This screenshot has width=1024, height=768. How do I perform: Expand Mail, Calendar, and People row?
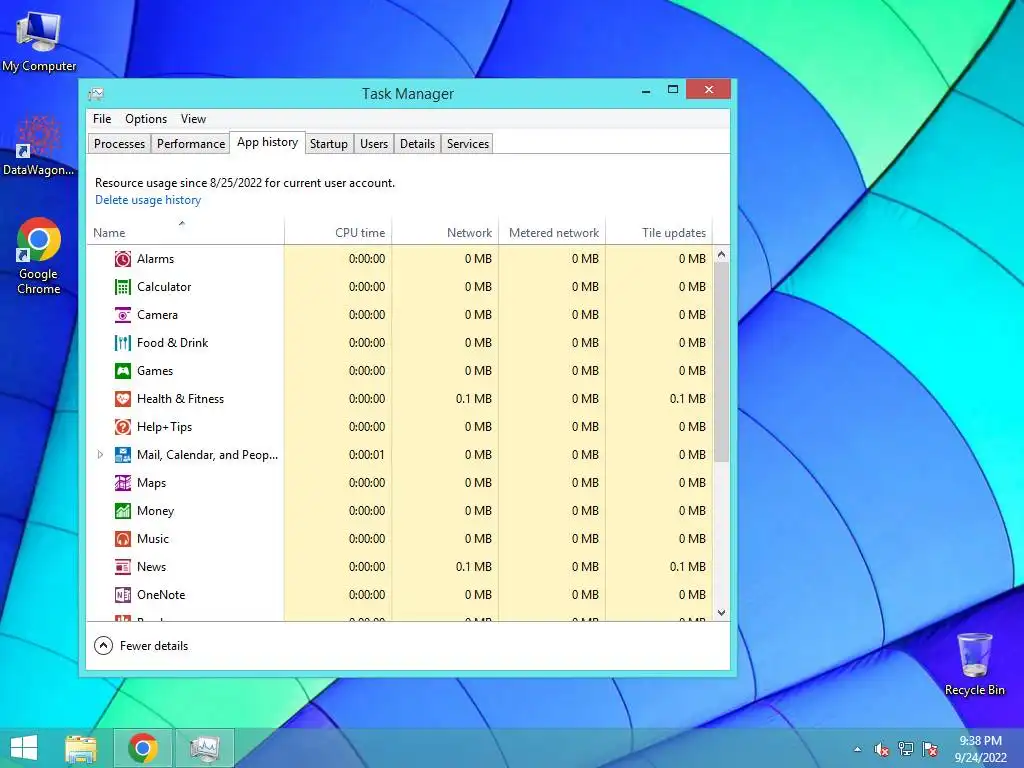pyautogui.click(x=100, y=455)
